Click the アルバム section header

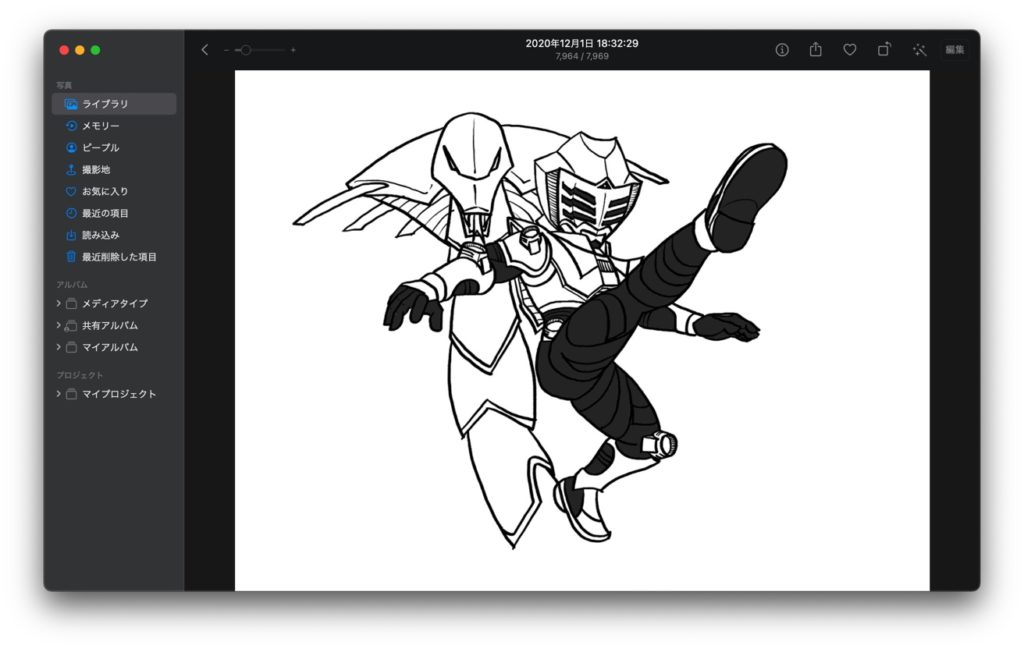click(72, 285)
